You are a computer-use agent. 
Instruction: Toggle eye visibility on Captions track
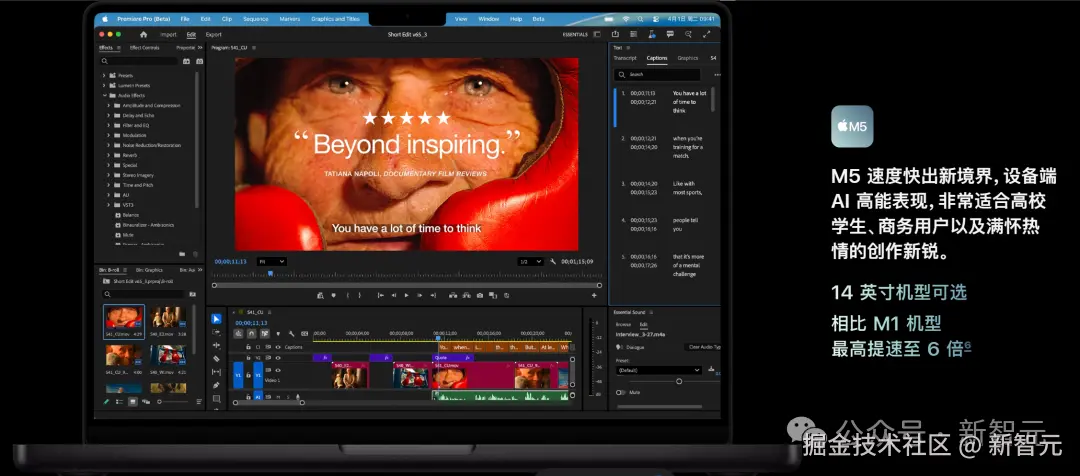[276, 347]
